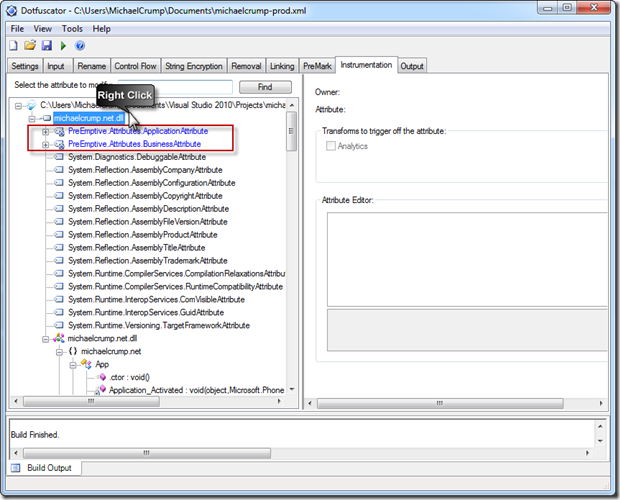
Task: Select System.Reflection.AssemblyProductAttribute row
Action: [143, 235]
